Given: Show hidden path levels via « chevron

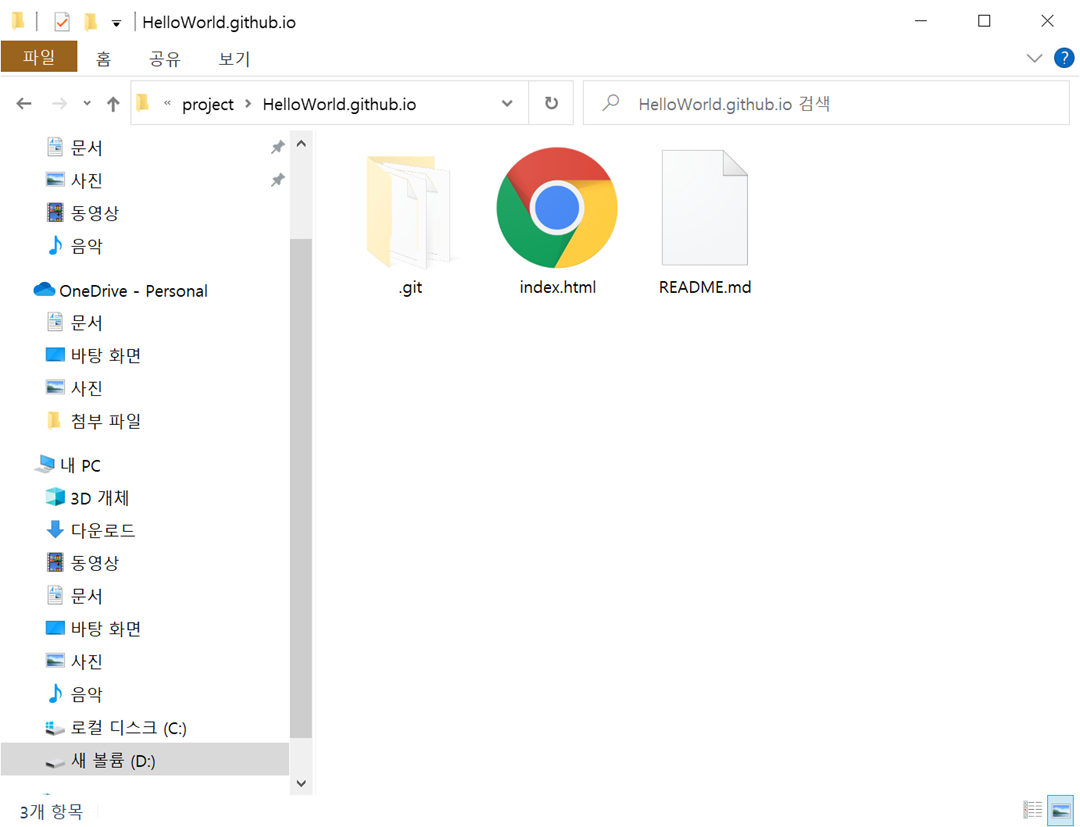Looking at the screenshot, I should (167, 103).
